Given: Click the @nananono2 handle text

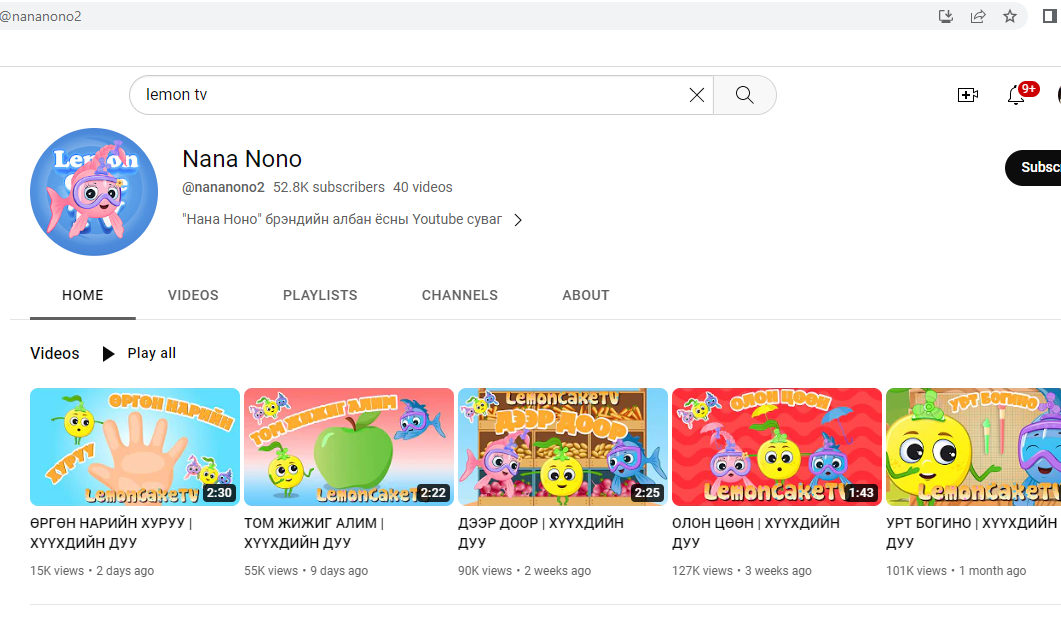Looking at the screenshot, I should pos(223,187).
